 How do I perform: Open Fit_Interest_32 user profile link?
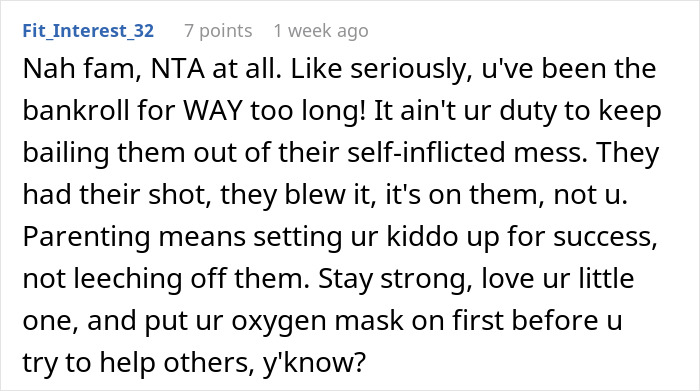pos(88,31)
